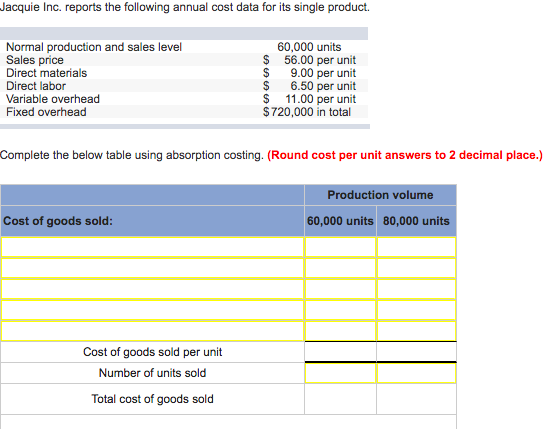Click the '9.00 per unit' value

point(323,73)
